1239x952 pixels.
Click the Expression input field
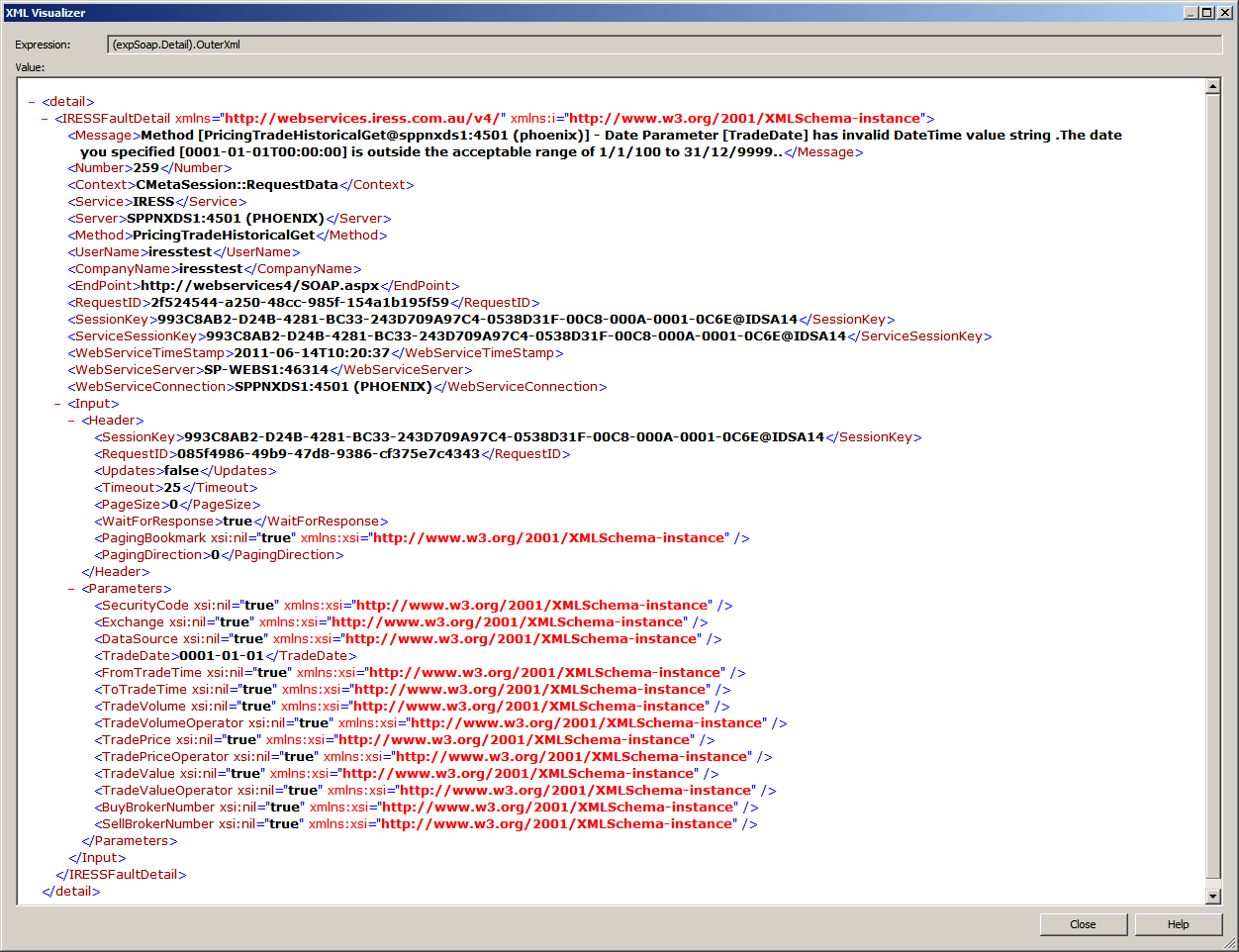[664, 45]
